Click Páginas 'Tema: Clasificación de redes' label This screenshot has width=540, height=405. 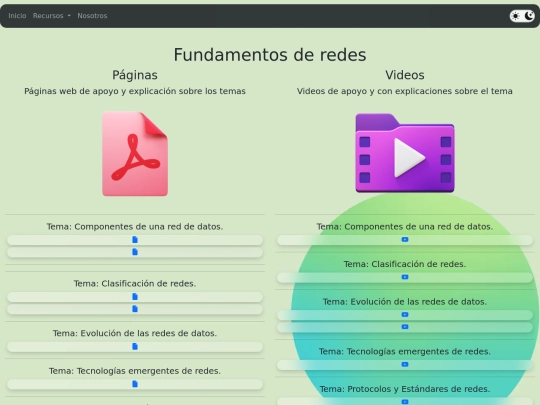pyautogui.click(x=135, y=283)
